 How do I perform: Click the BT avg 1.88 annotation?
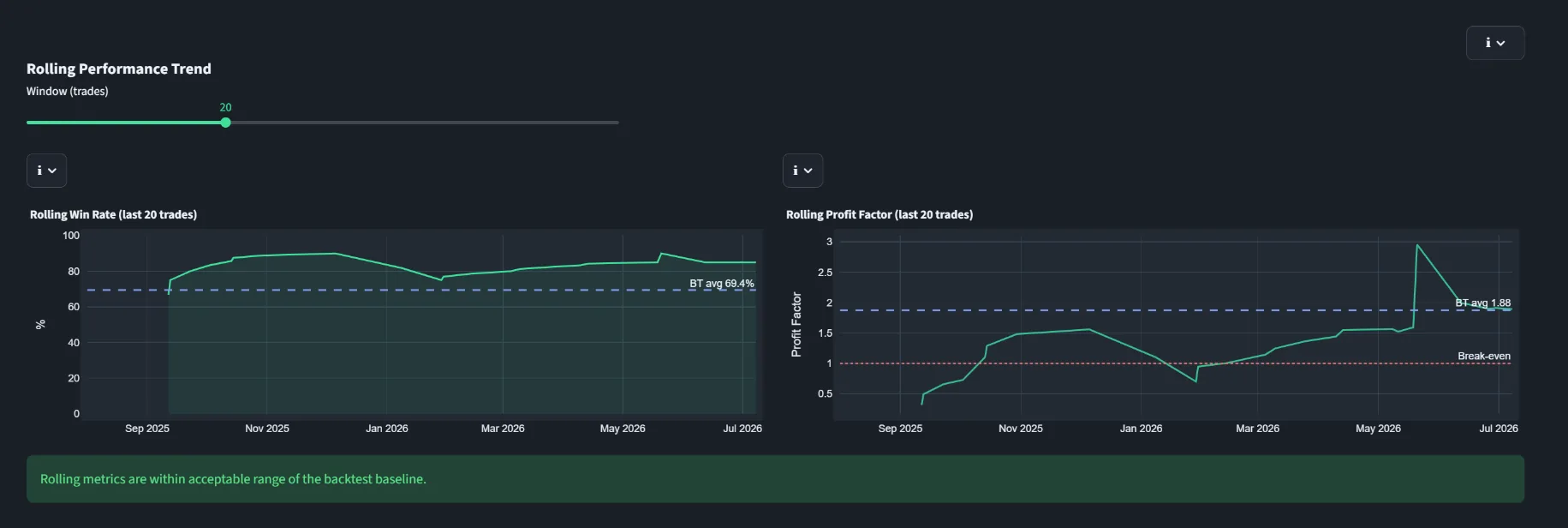pyautogui.click(x=1482, y=303)
